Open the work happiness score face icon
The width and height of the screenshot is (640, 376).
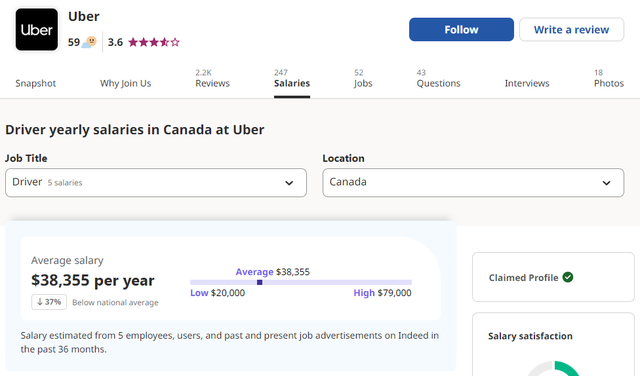click(89, 42)
